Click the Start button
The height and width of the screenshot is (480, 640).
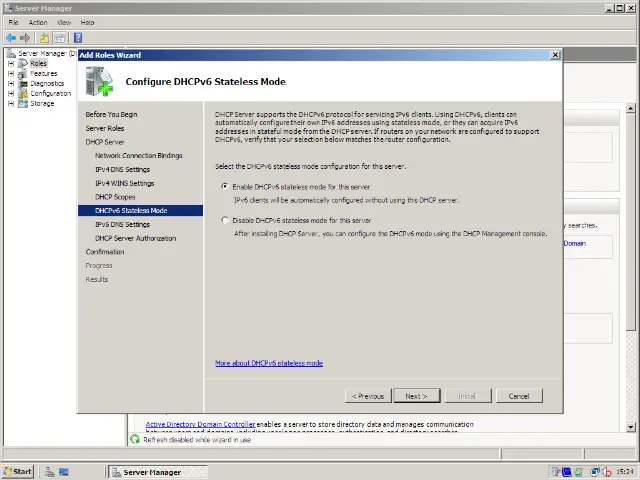pos(18,472)
